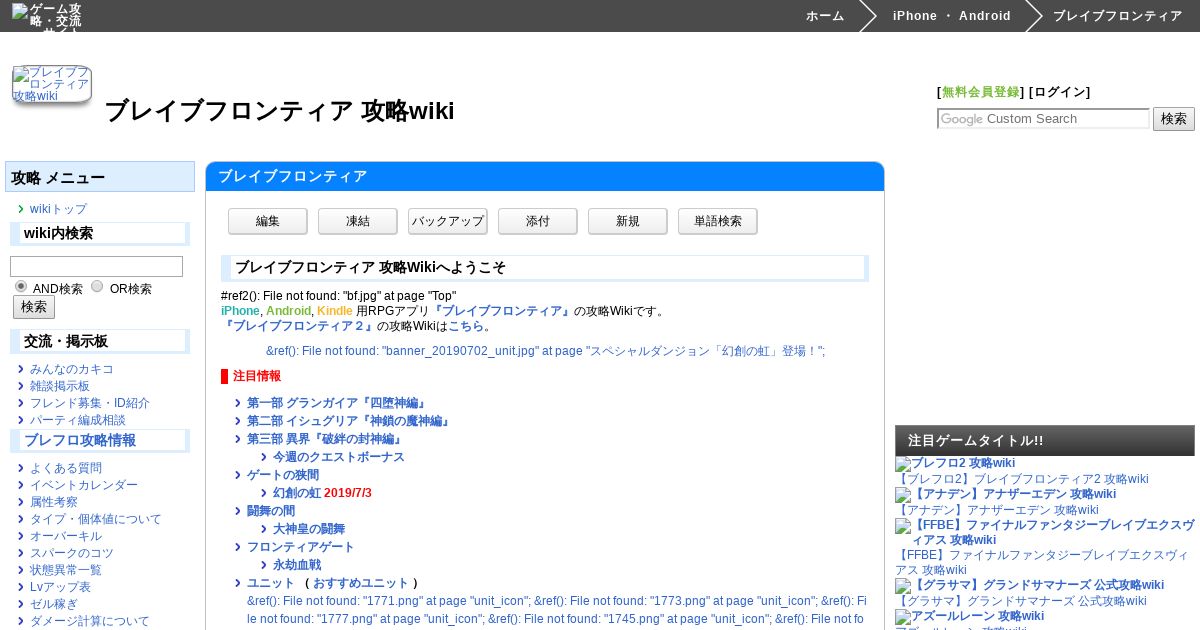Open ゲートの狭間 link
1200x630 pixels.
coord(283,475)
